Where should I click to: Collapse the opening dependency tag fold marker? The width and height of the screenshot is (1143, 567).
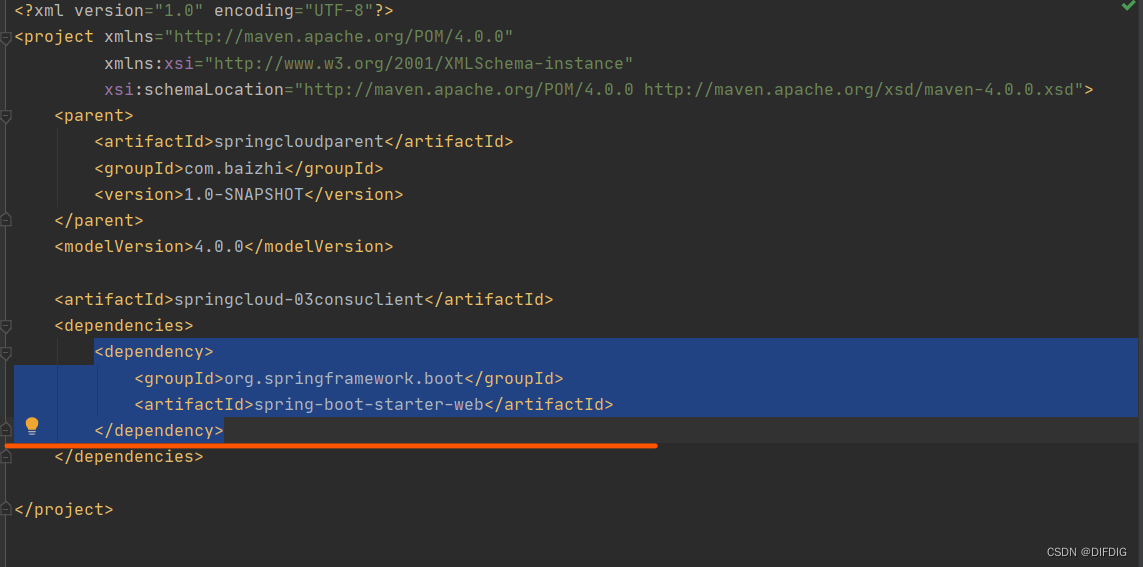[6, 353]
